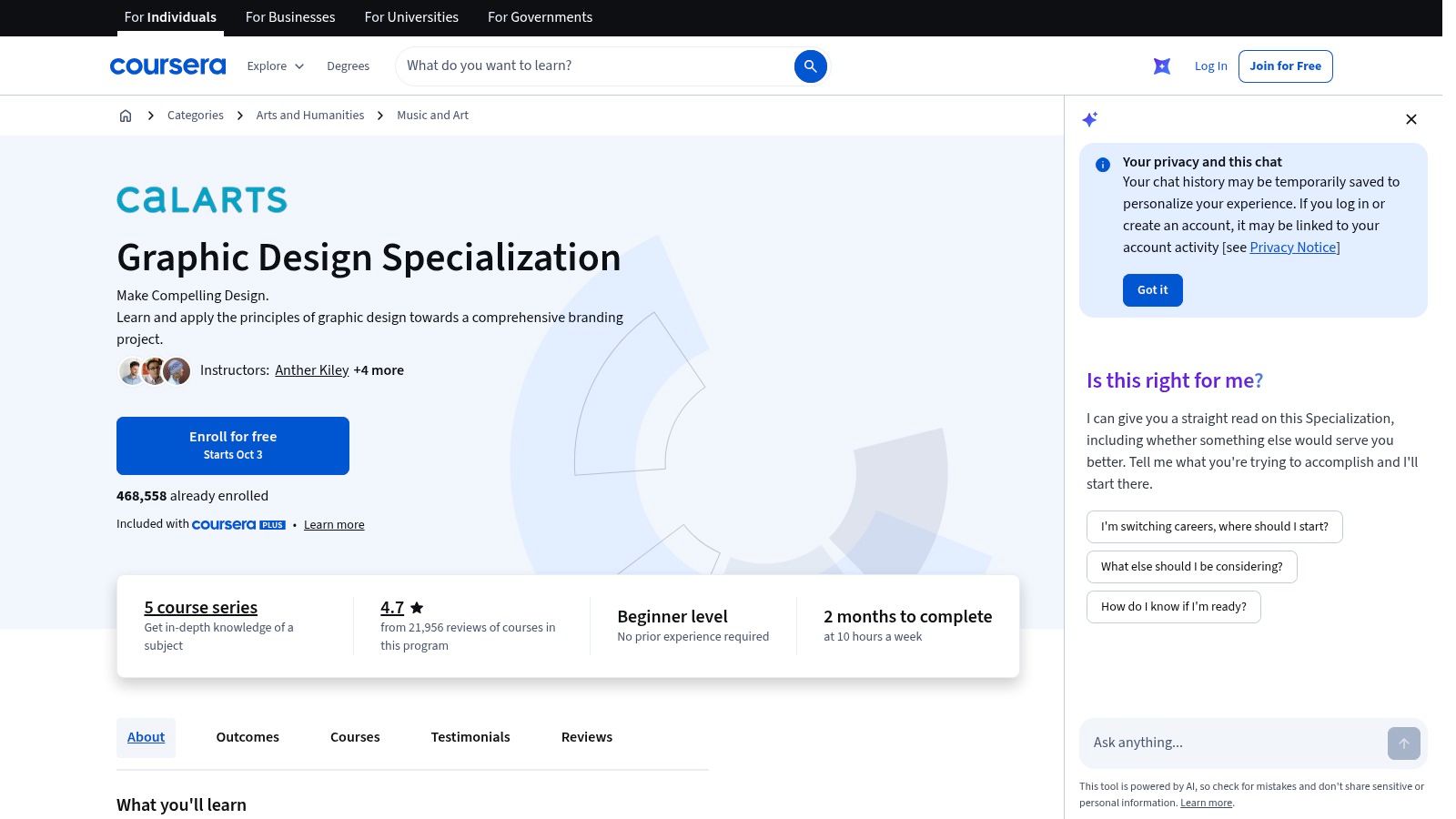Click the instructor avatars group
1456x819 pixels.
(x=155, y=370)
